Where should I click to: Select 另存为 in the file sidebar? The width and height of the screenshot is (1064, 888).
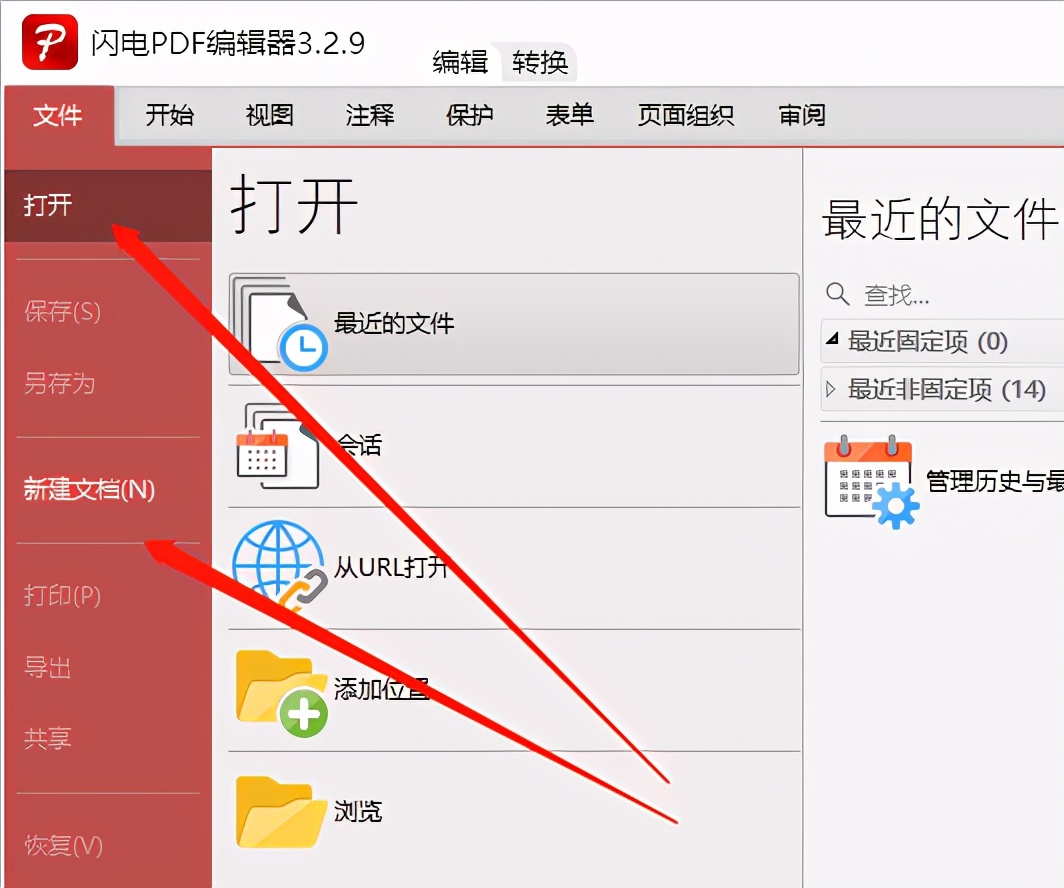click(x=59, y=383)
